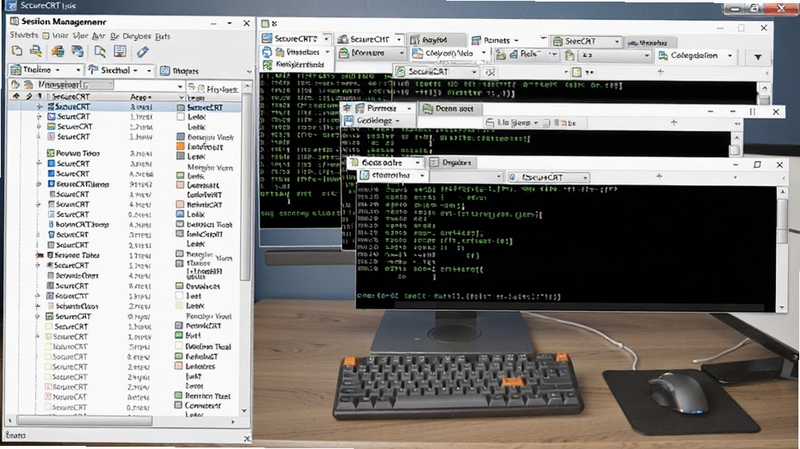This screenshot has width=800, height=449.
Task: Toggle the checkbox beside SecureCRT in the highlighted row
Action: tap(181, 107)
